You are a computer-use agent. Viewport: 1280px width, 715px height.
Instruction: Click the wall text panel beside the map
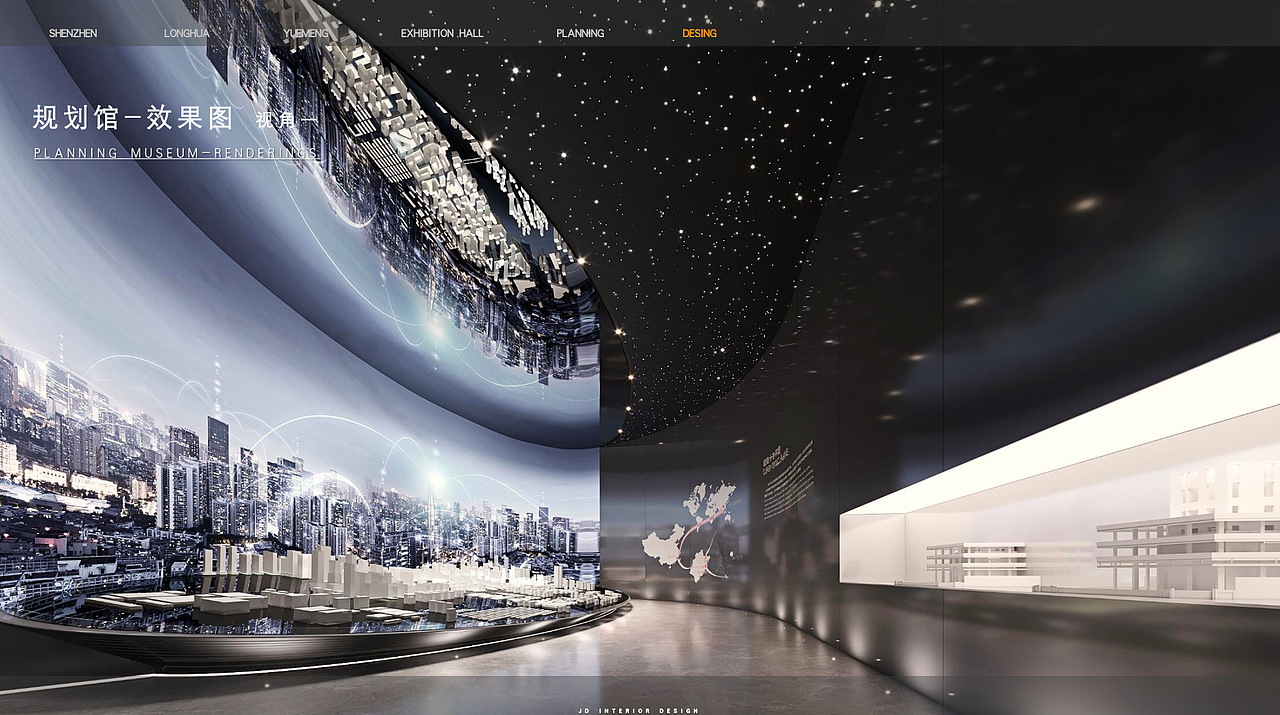tap(788, 478)
